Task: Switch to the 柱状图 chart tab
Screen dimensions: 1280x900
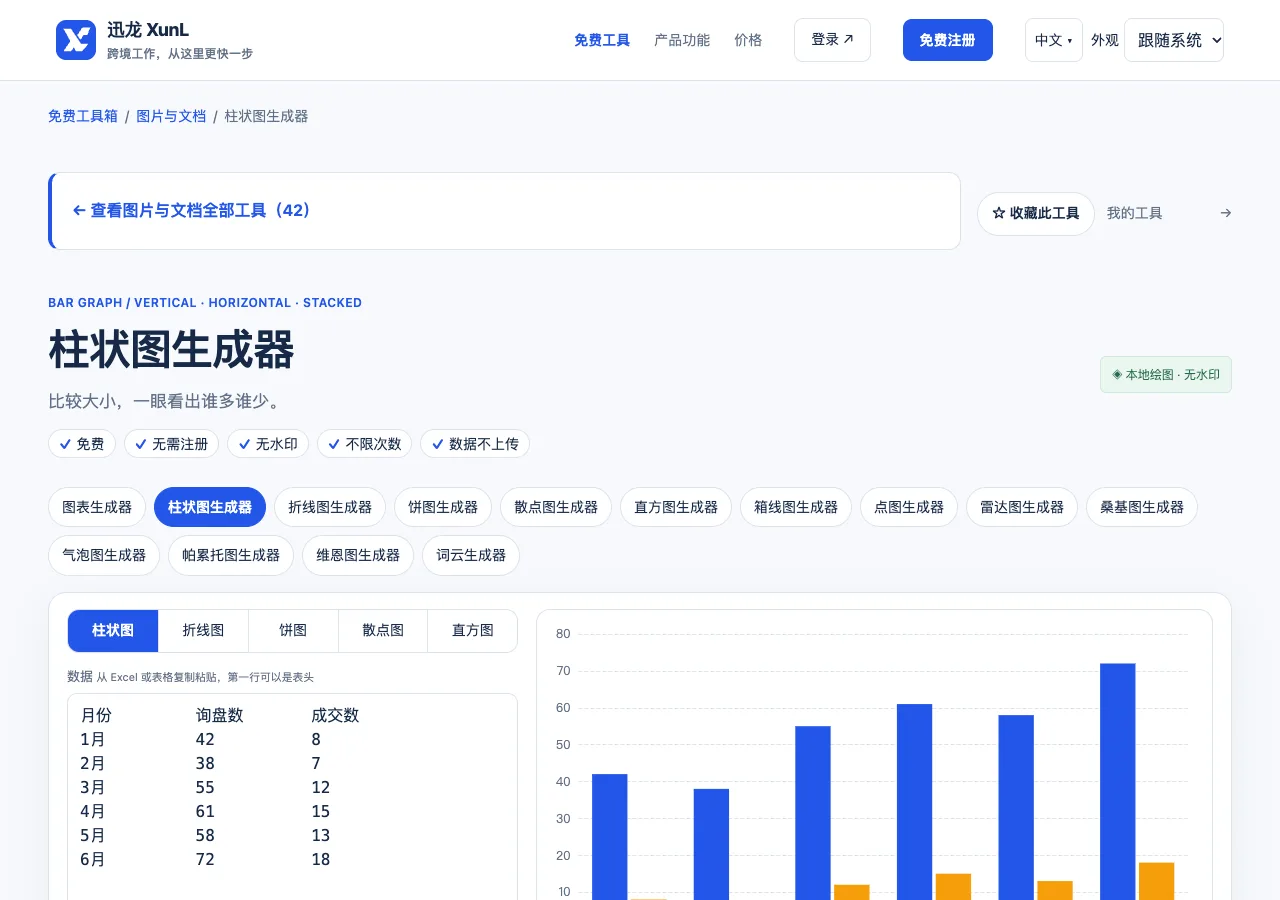Action: pyautogui.click(x=113, y=631)
